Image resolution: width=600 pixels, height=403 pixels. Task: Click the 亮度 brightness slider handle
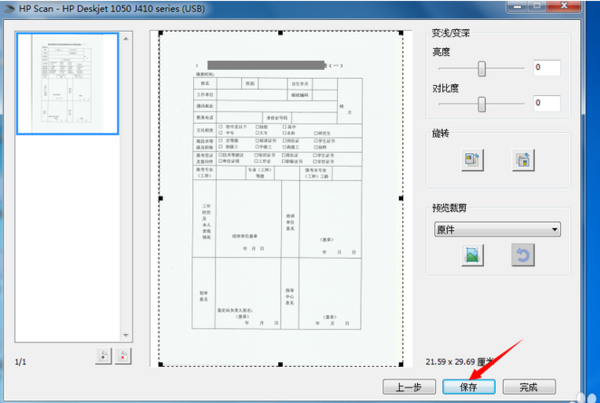482,68
